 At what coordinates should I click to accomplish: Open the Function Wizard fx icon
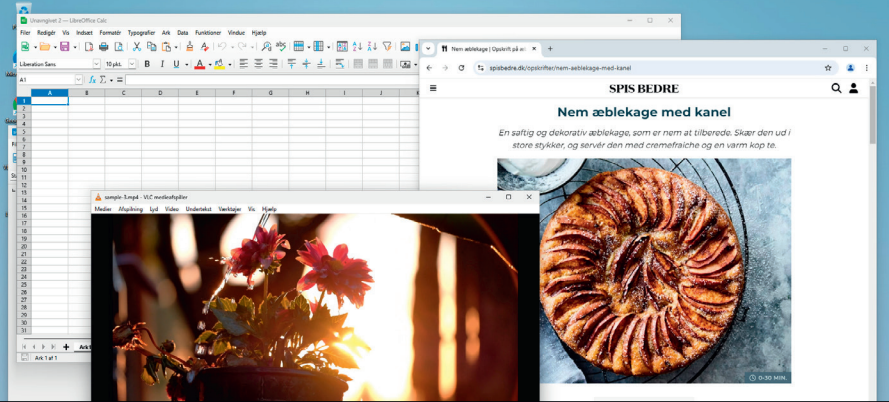pyautogui.click(x=92, y=80)
